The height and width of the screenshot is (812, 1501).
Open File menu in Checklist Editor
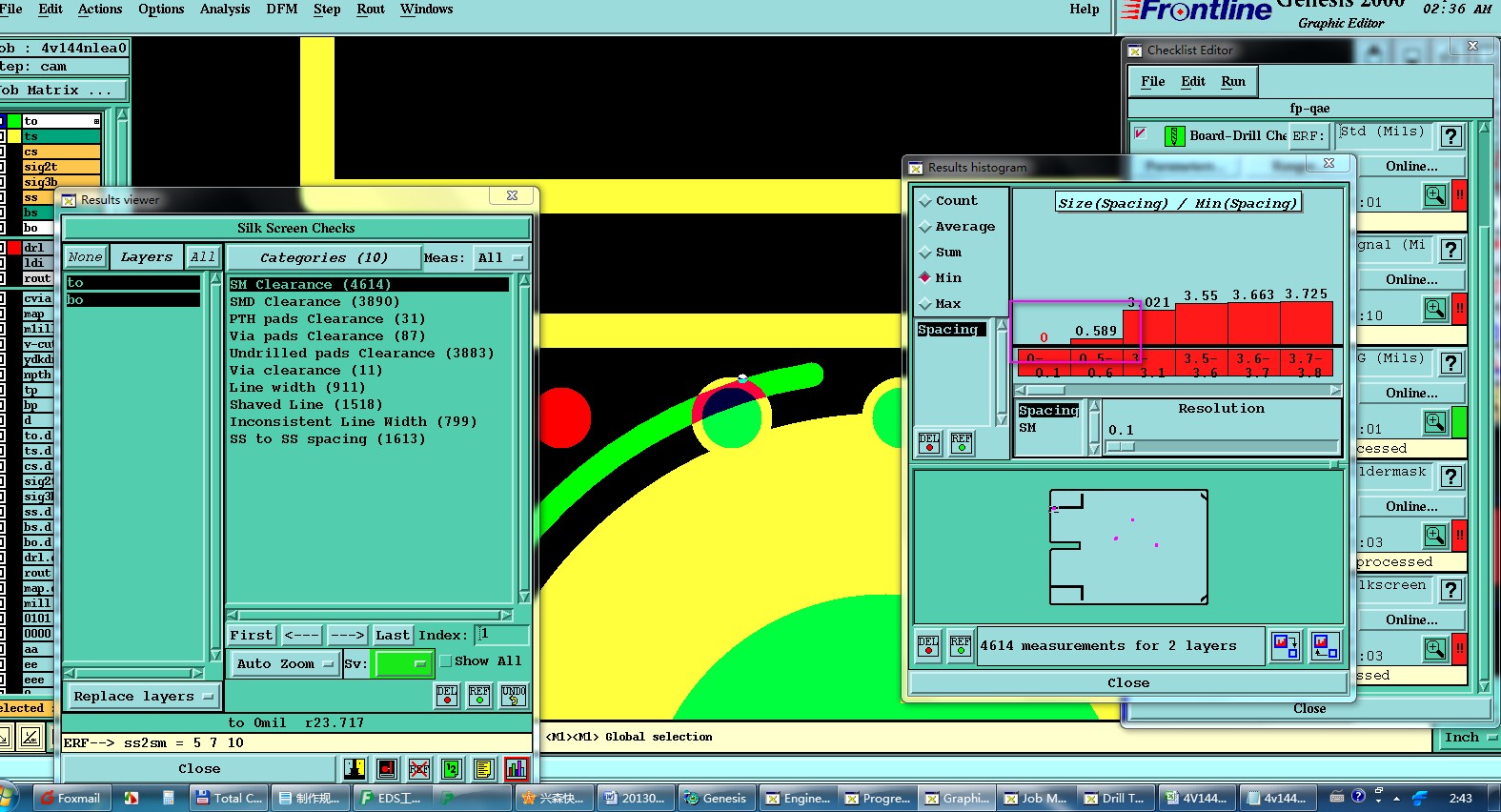1153,82
